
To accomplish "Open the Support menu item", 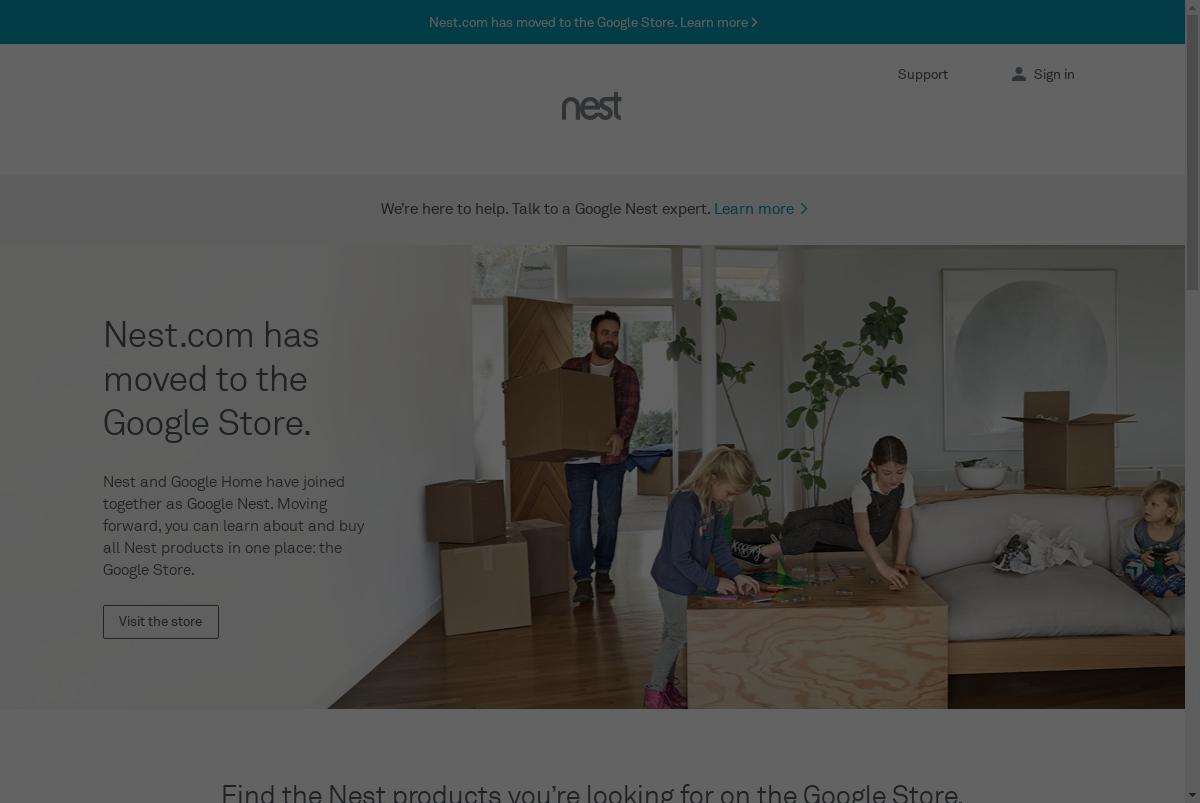I will [x=922, y=74].
